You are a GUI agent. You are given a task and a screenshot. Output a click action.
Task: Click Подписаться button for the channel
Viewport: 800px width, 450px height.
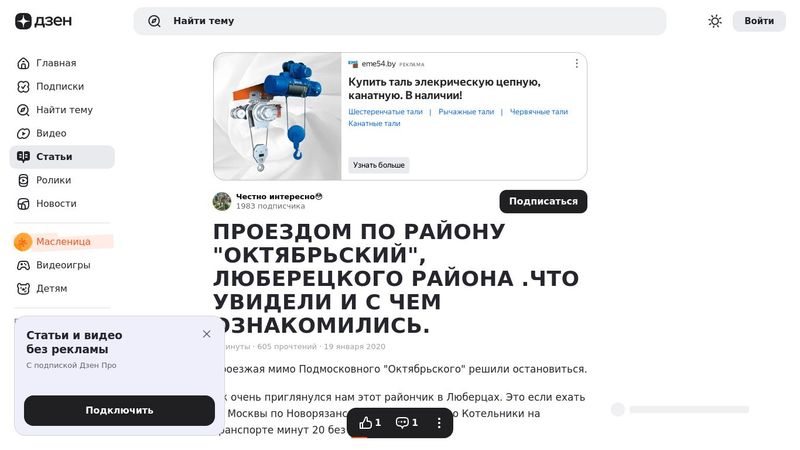543,202
